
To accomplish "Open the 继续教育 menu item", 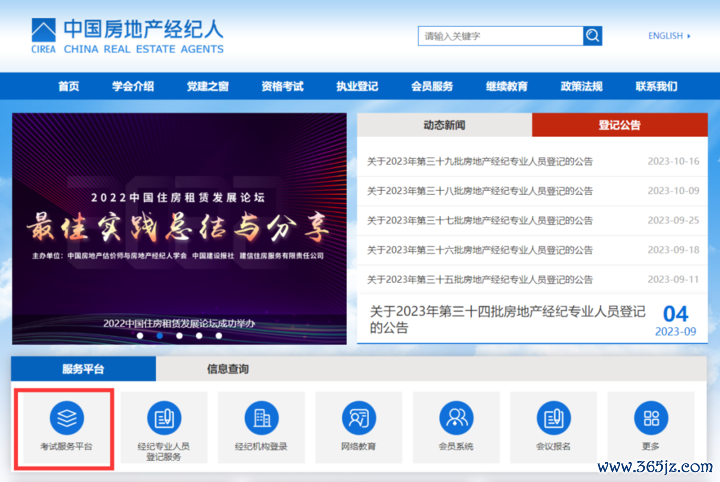I will [x=507, y=86].
